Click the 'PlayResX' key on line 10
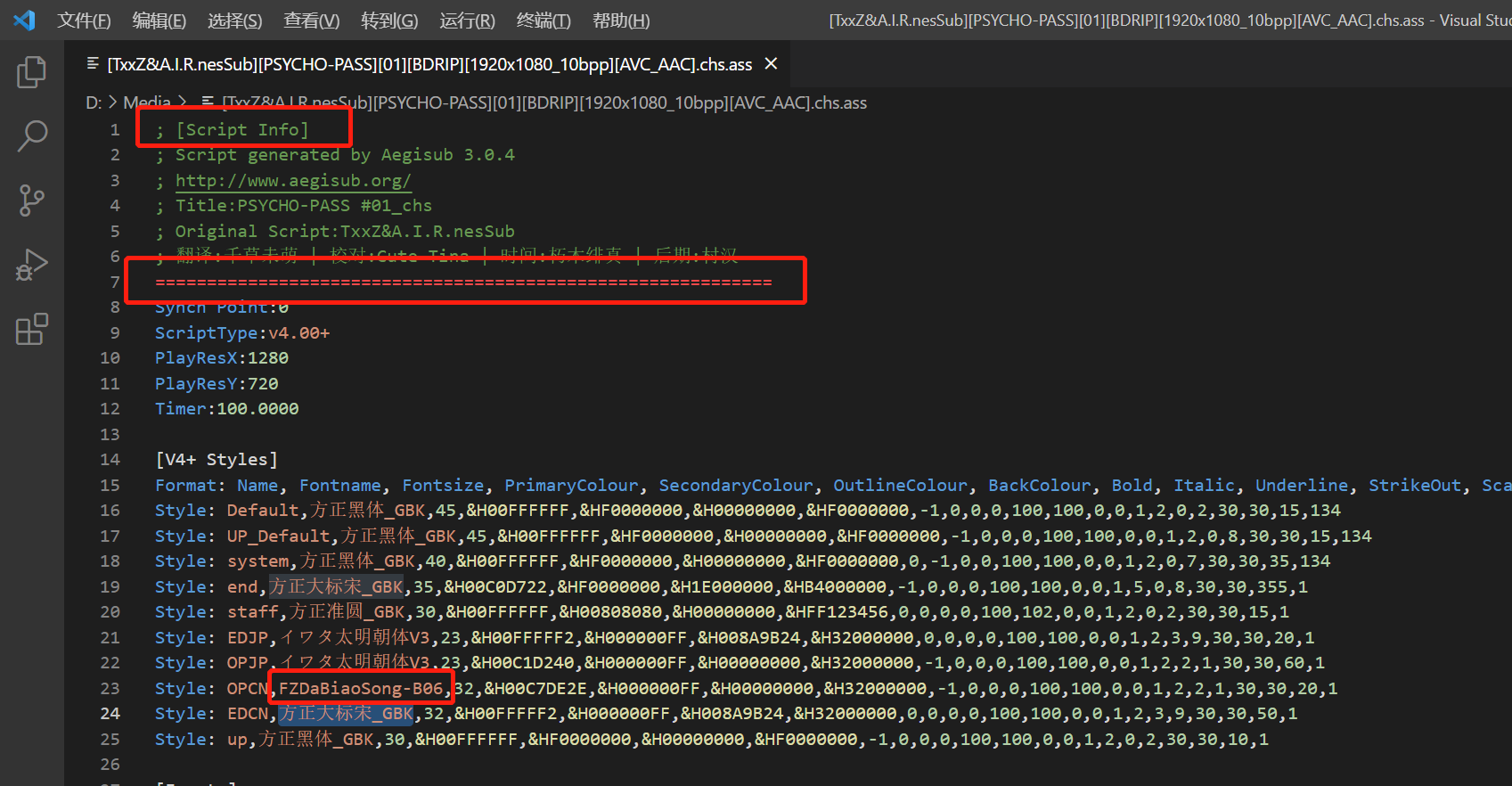1512x786 pixels. tap(196, 358)
